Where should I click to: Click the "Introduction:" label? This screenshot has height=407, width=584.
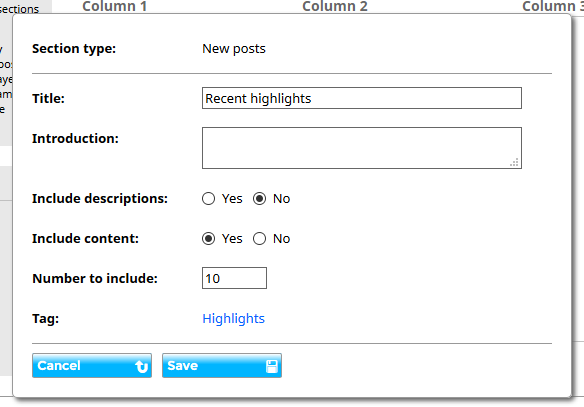75,139
